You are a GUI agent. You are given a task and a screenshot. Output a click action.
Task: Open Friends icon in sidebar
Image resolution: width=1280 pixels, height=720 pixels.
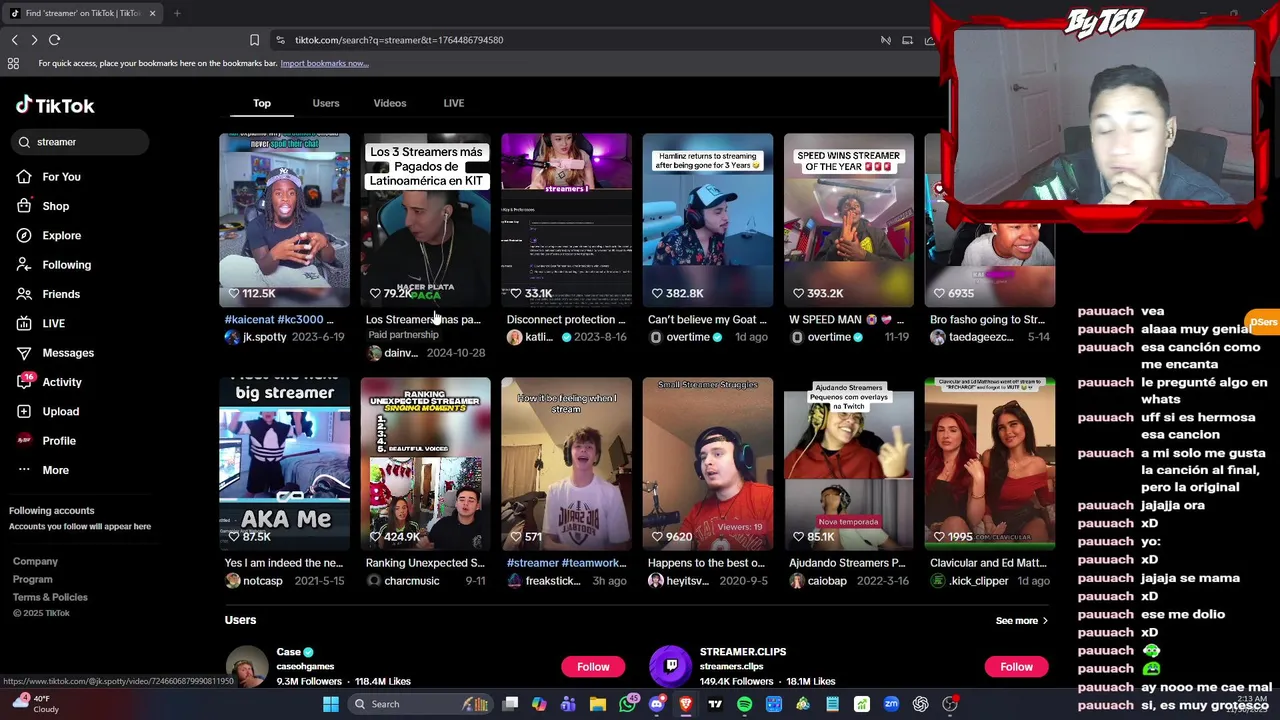(24, 294)
